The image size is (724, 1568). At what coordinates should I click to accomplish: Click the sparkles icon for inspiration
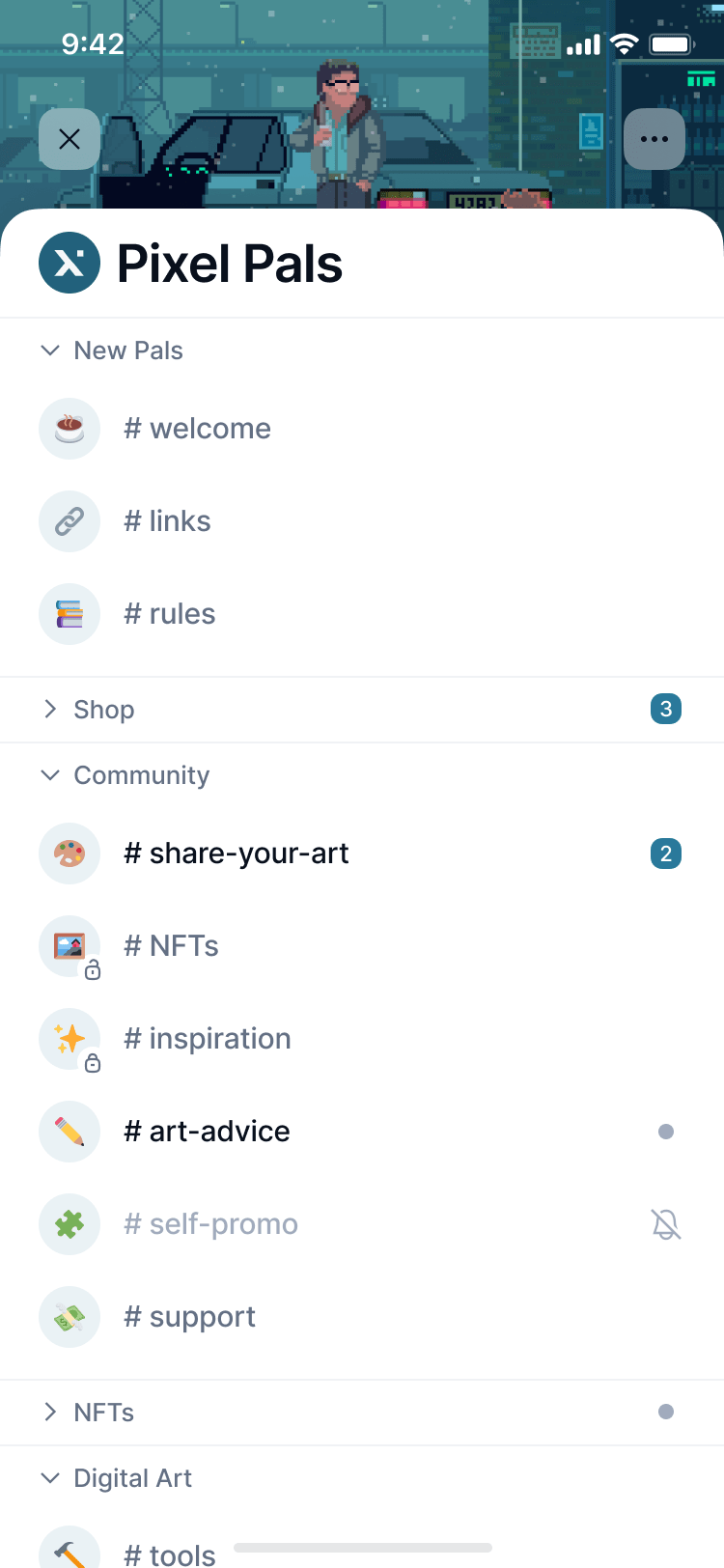pyautogui.click(x=70, y=1038)
